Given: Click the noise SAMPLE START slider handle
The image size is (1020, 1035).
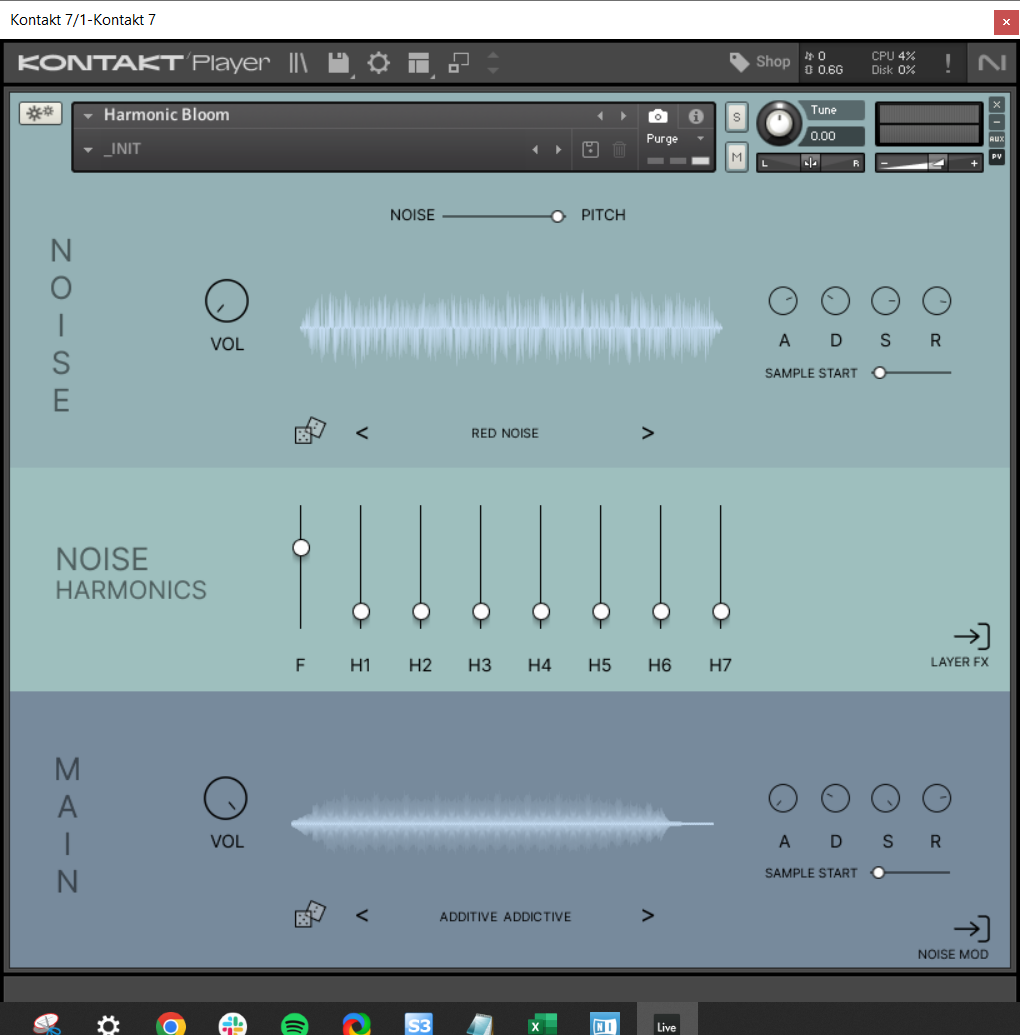Looking at the screenshot, I should click(879, 373).
